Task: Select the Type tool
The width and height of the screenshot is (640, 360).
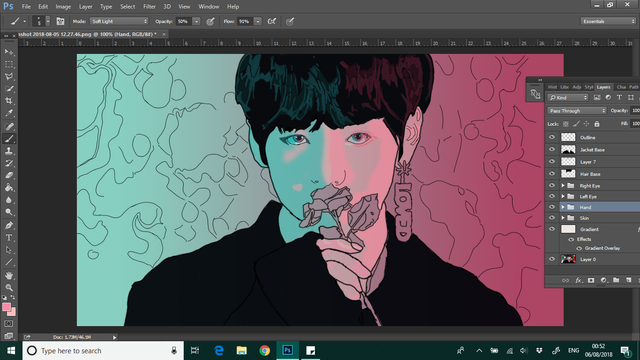Action: (9, 238)
